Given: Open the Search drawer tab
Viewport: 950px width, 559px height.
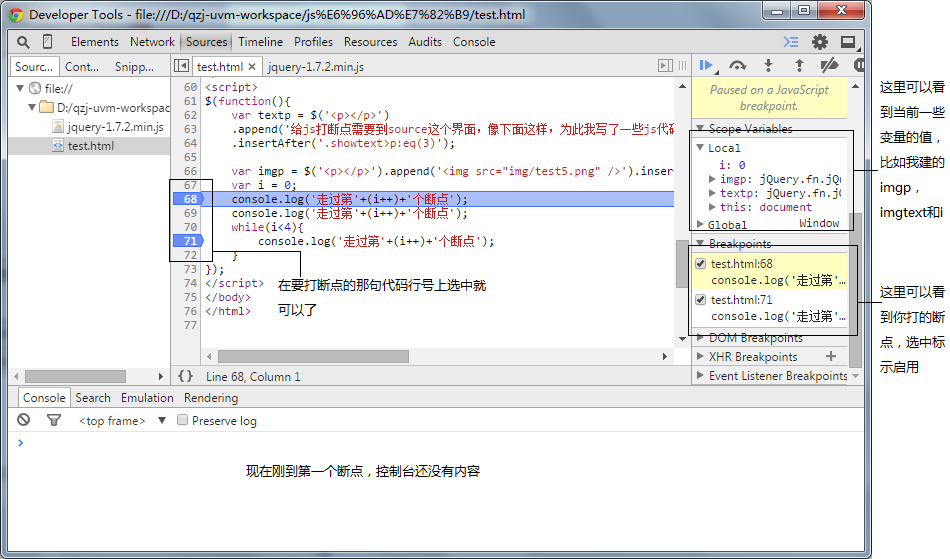Looking at the screenshot, I should (x=93, y=398).
